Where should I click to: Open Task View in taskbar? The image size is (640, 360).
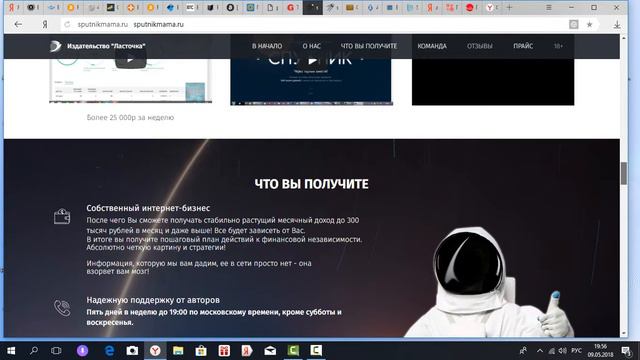click(x=56, y=351)
